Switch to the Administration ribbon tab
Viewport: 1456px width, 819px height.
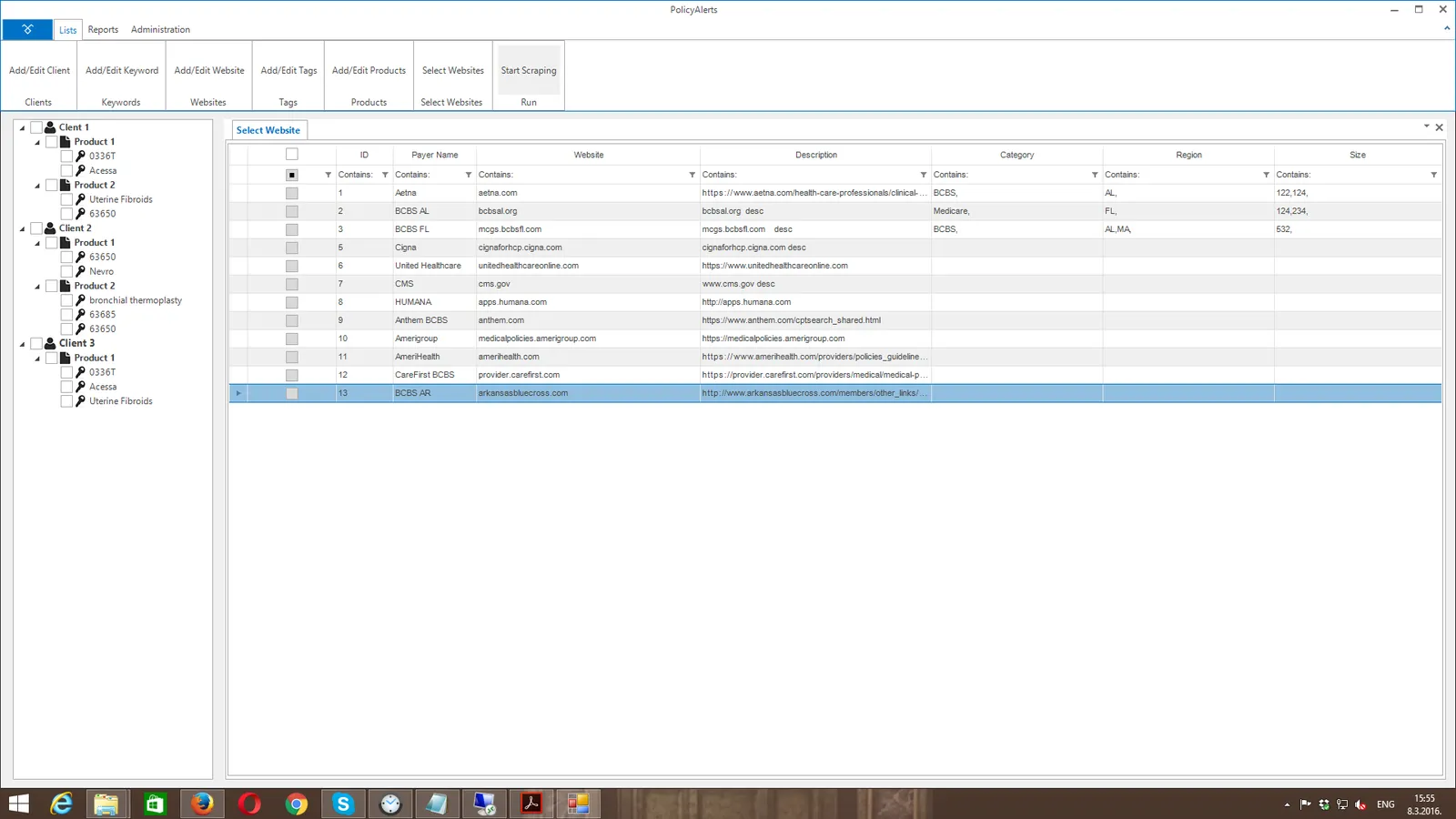pyautogui.click(x=160, y=30)
